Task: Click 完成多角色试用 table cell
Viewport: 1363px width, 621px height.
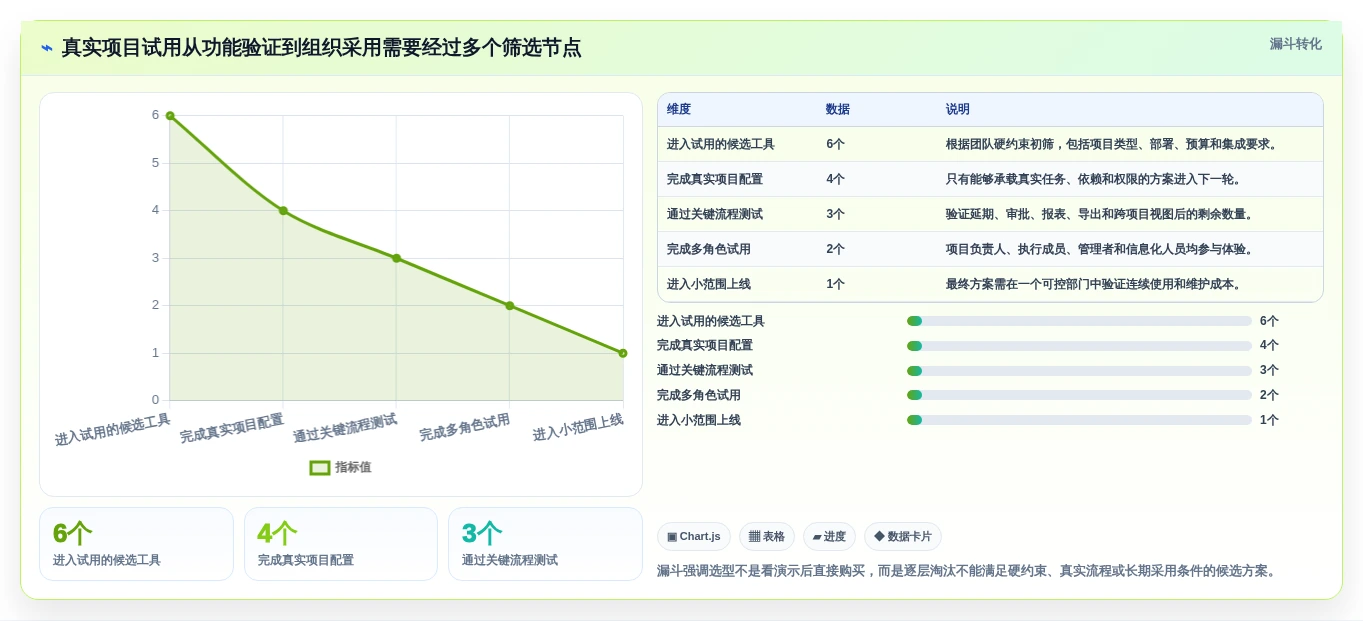Action: (x=709, y=249)
